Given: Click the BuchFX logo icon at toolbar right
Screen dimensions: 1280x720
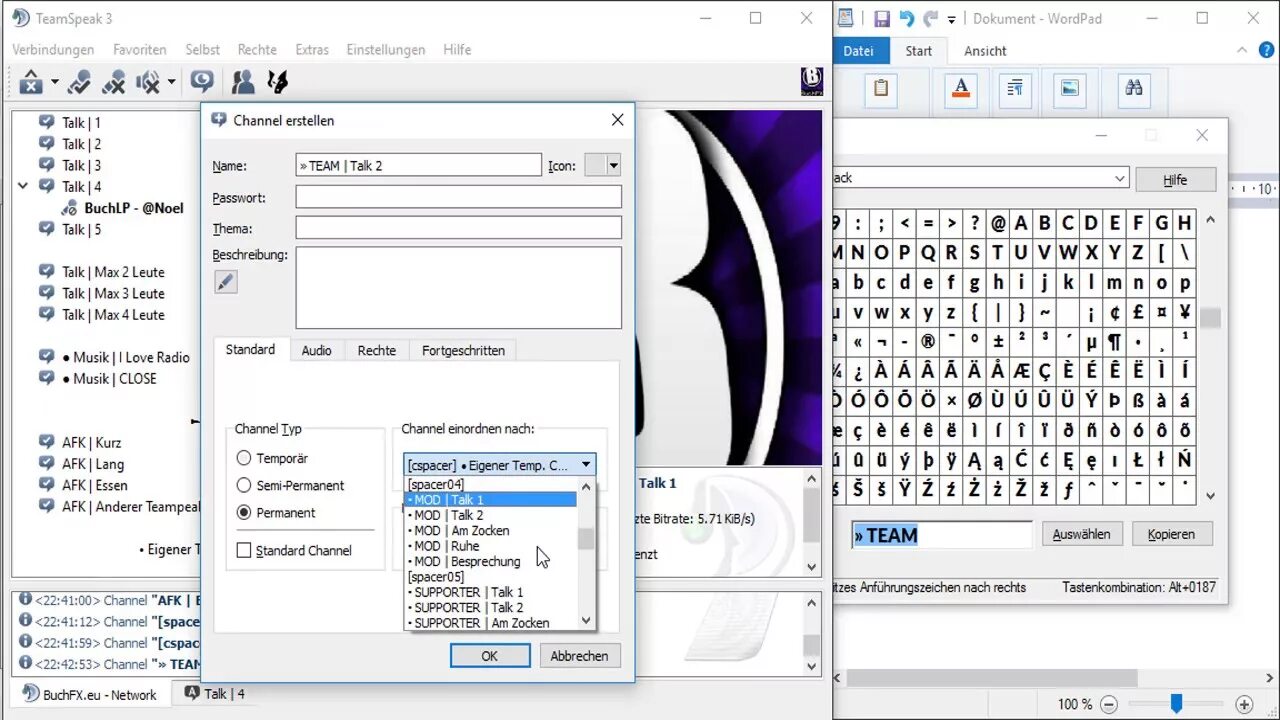Looking at the screenshot, I should point(813,81).
